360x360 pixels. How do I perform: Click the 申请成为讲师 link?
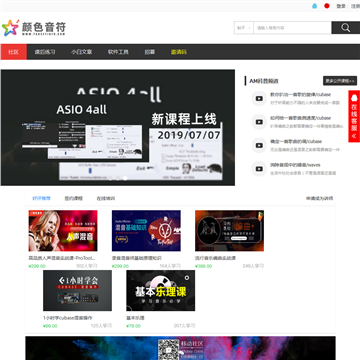click(x=319, y=198)
